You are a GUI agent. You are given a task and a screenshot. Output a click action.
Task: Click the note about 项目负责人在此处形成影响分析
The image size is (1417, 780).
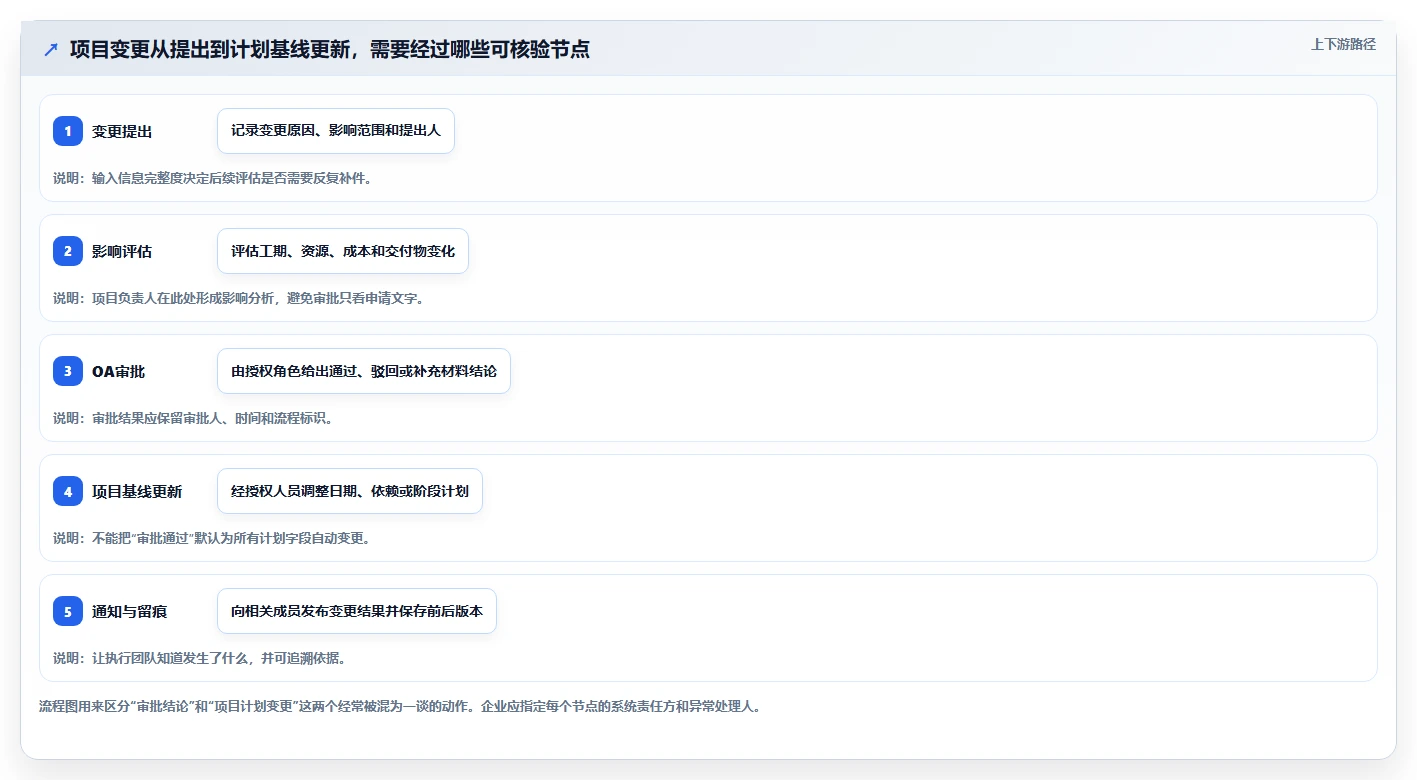(x=238, y=298)
